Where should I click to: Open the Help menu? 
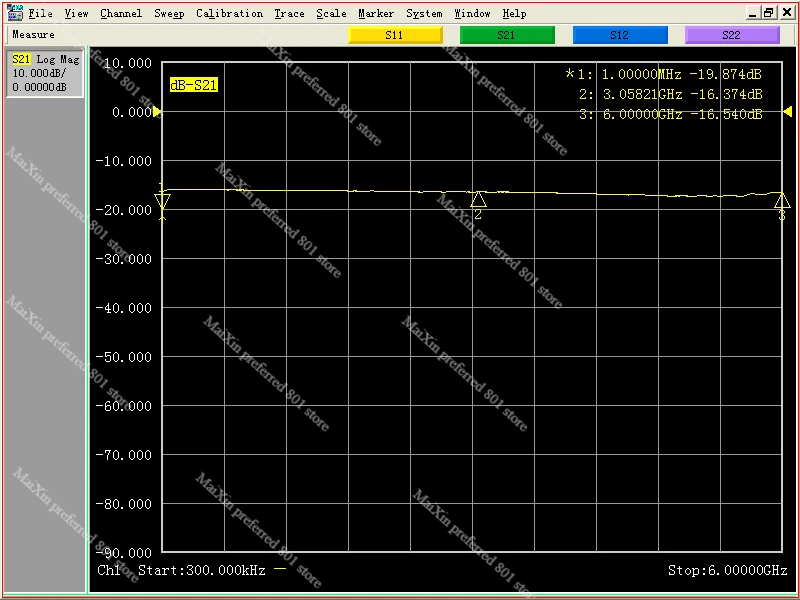(514, 13)
